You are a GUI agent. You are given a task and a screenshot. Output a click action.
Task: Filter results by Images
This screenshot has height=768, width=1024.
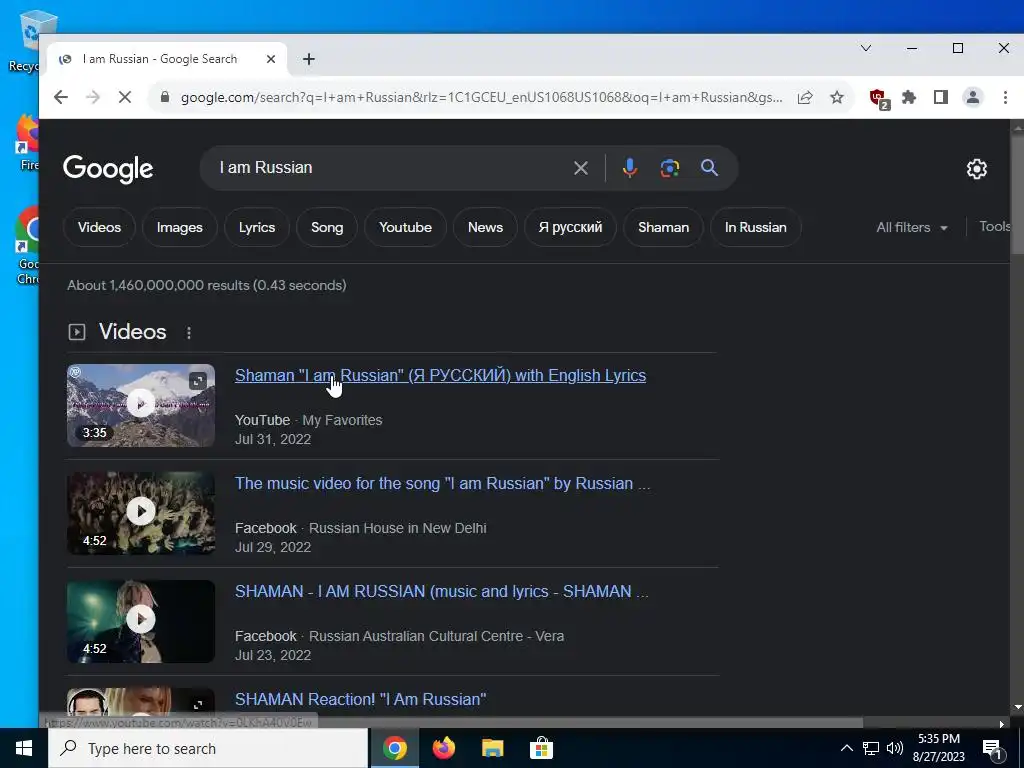tap(180, 227)
